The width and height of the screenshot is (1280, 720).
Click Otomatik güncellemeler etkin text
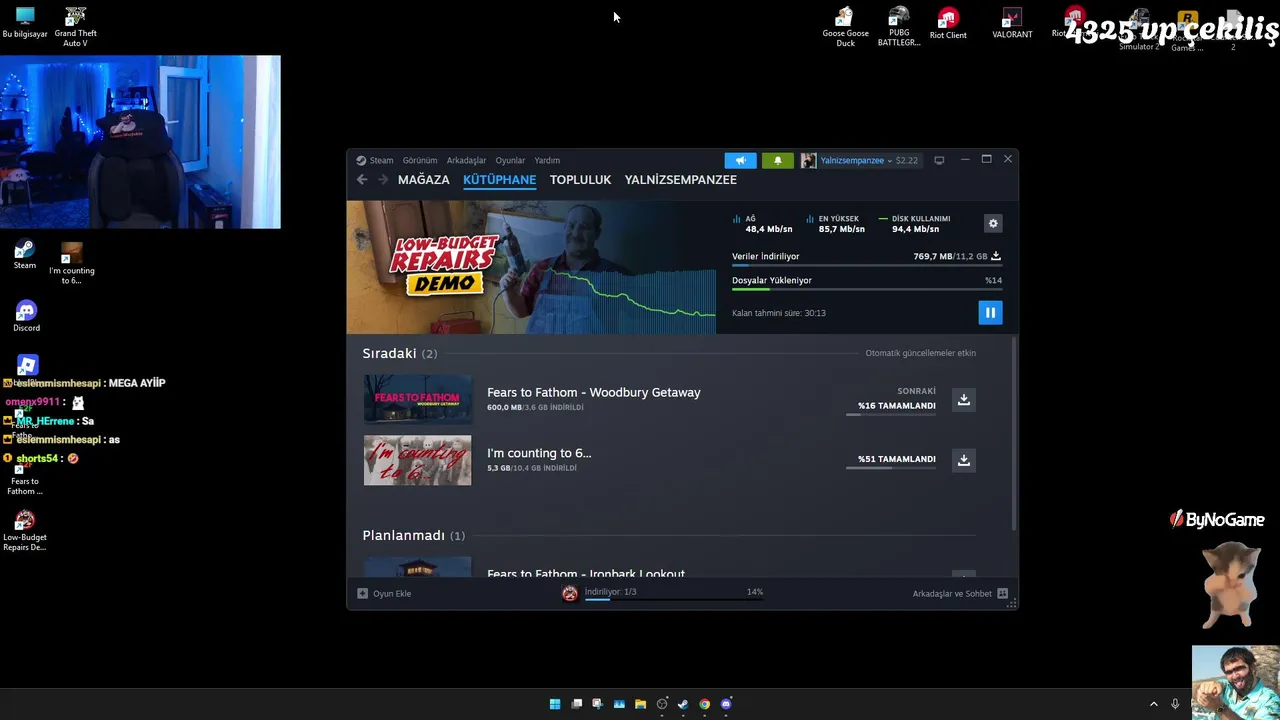click(x=920, y=353)
